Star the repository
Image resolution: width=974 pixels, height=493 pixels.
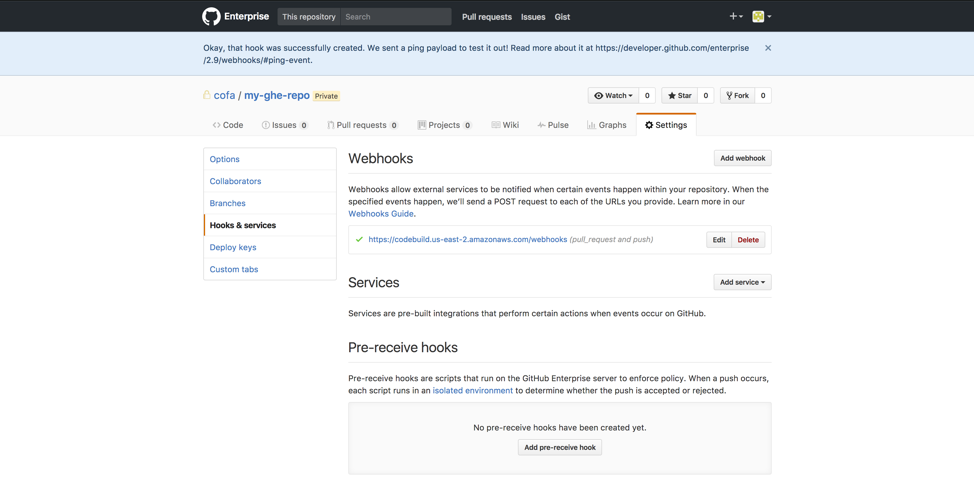[x=680, y=96]
